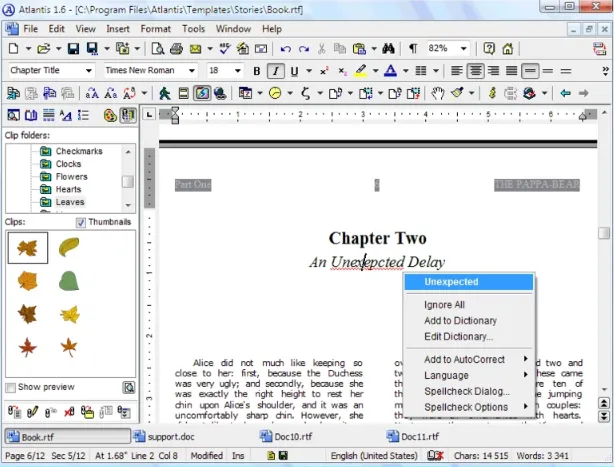Viewport: 614px width, 467px height.
Task: Create a new document with New icon
Action: [x=13, y=49]
